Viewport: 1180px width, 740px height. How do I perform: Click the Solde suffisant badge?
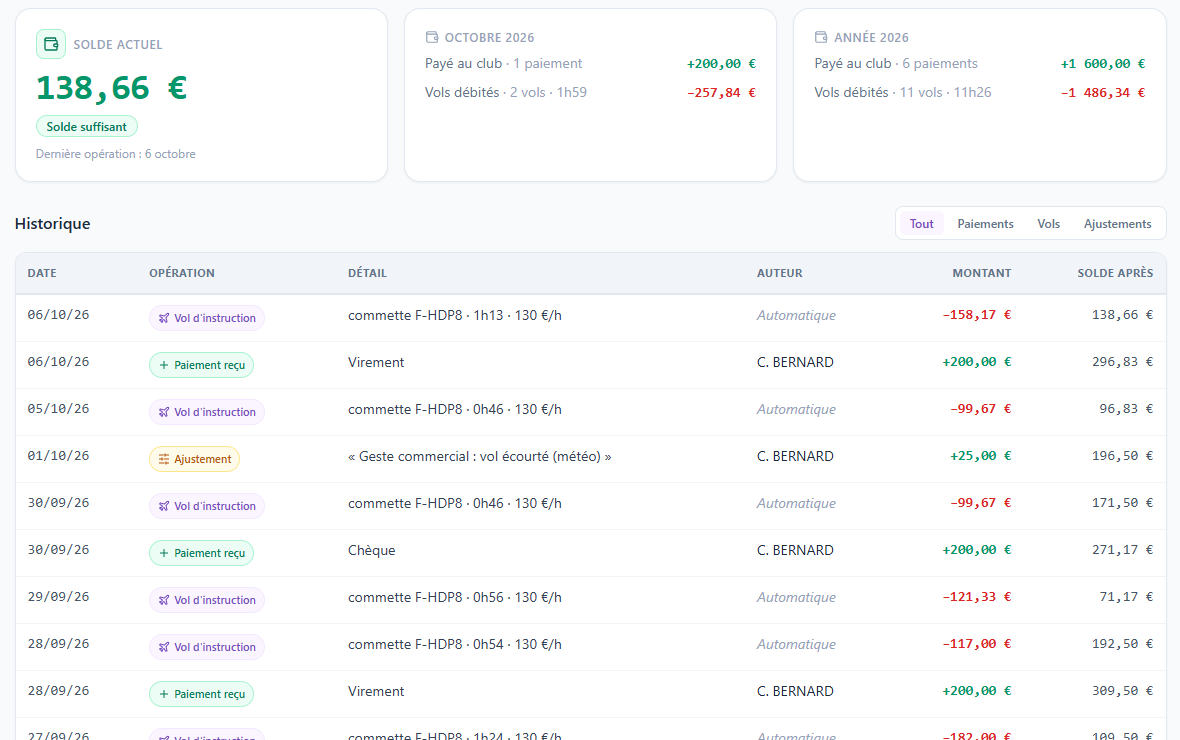pyautogui.click(x=87, y=126)
